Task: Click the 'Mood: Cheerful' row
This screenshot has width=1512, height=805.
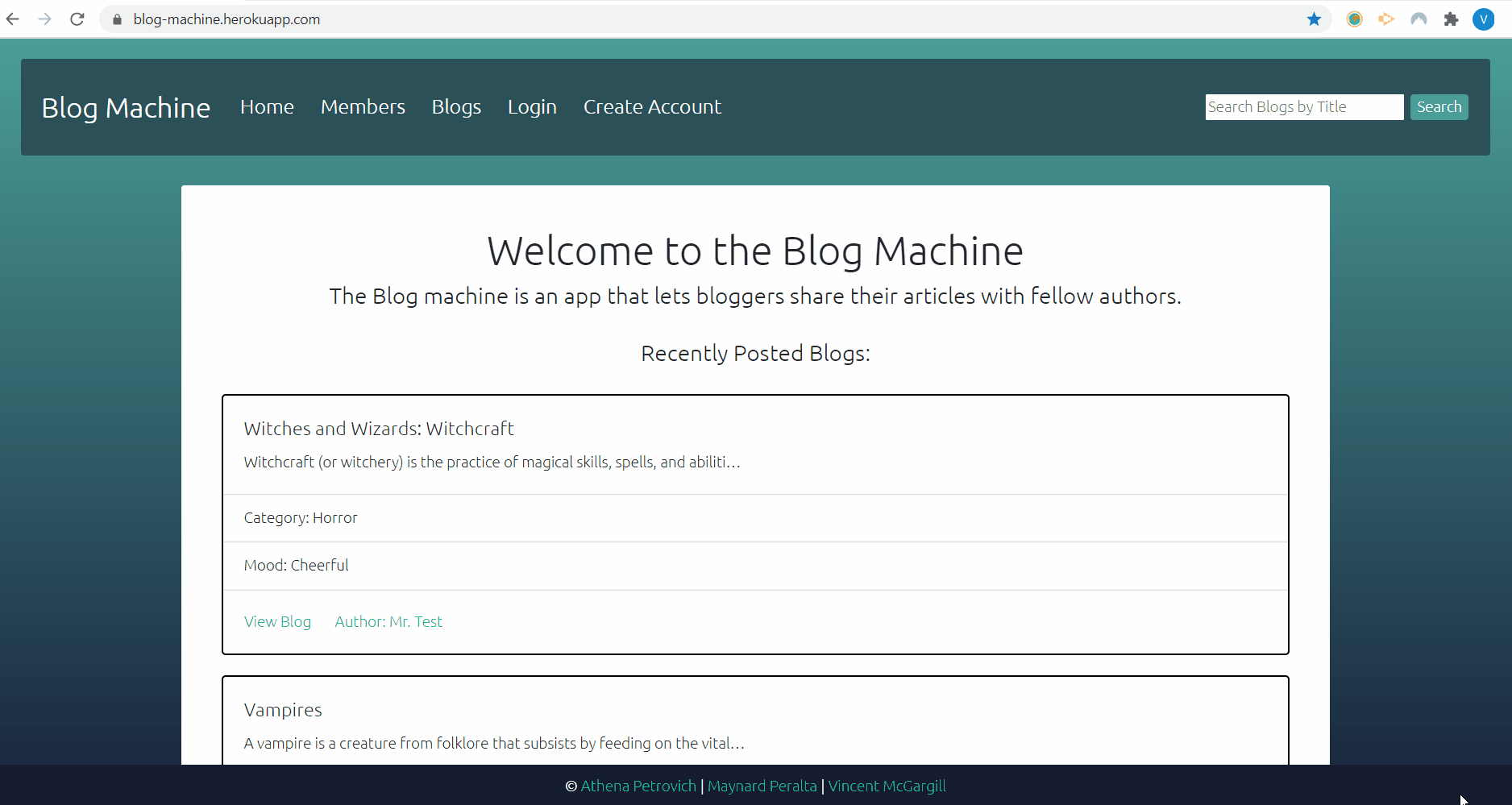Action: coord(755,566)
